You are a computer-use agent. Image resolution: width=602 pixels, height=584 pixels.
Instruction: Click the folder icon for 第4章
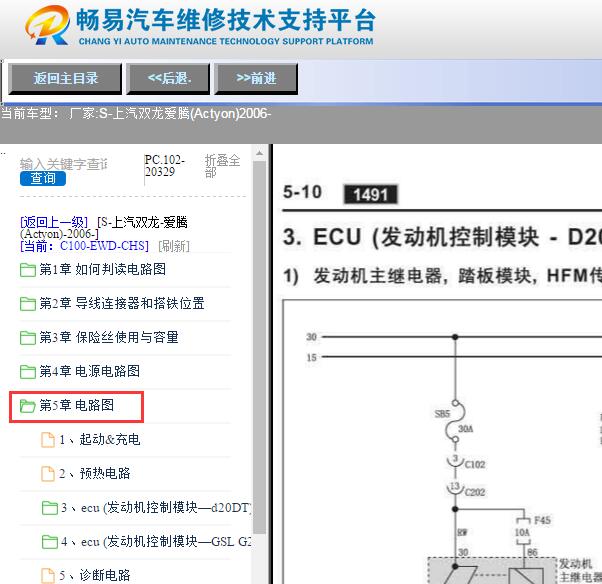point(28,372)
